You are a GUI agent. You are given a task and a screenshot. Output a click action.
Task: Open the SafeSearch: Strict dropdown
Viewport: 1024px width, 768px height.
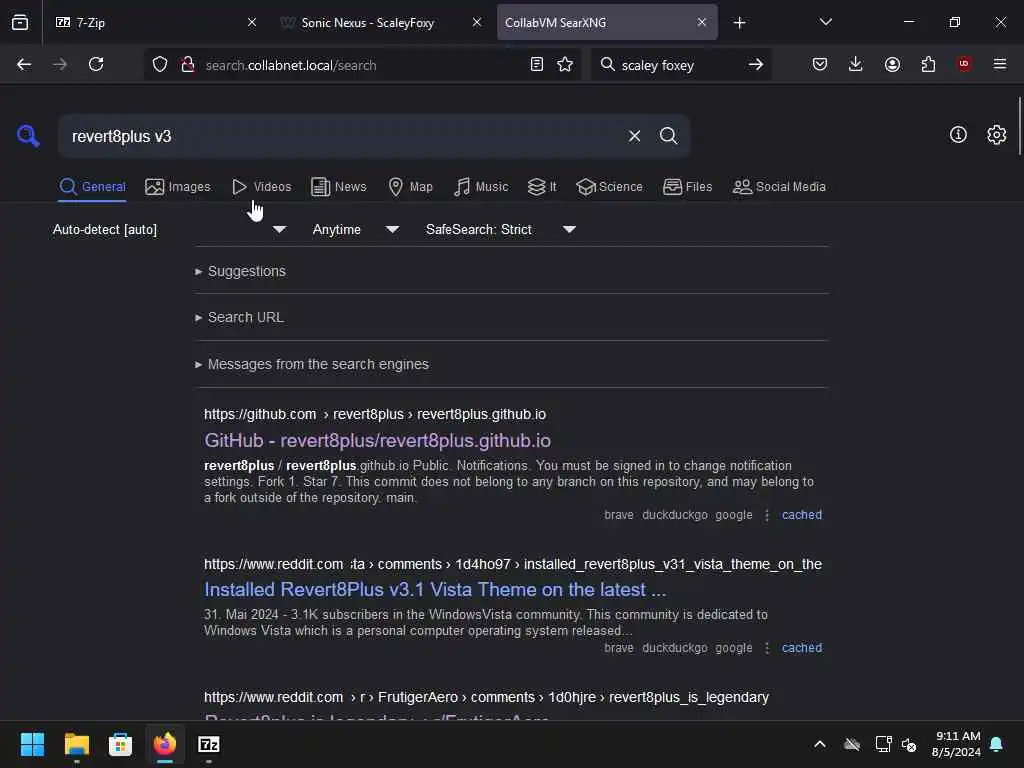tap(501, 229)
